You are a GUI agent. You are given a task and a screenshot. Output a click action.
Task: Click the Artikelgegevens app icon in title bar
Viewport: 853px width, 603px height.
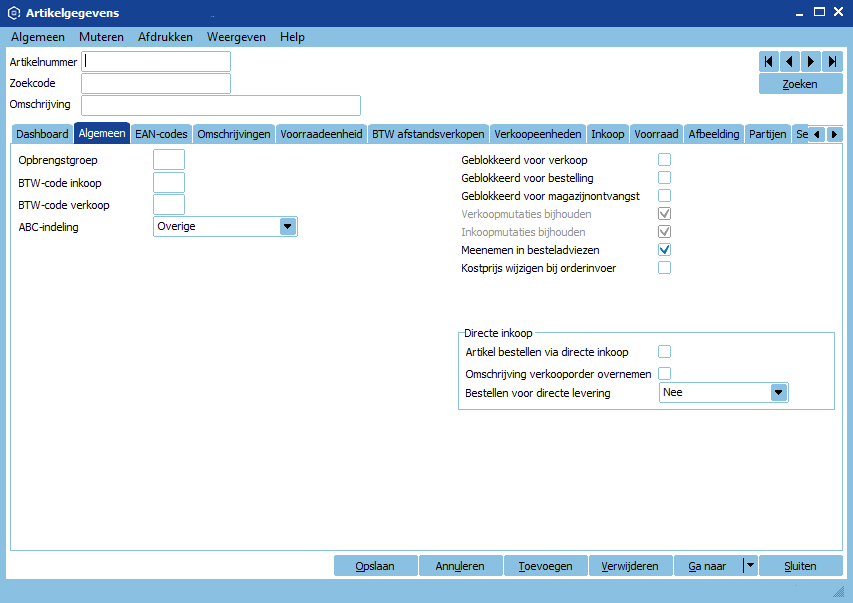click(14, 13)
